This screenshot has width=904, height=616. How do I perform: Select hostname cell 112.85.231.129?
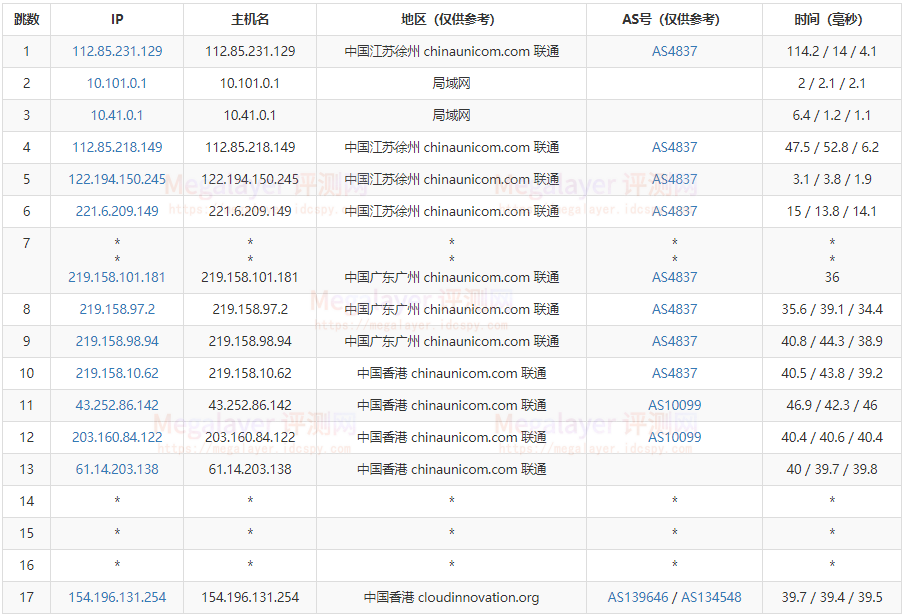click(250, 51)
